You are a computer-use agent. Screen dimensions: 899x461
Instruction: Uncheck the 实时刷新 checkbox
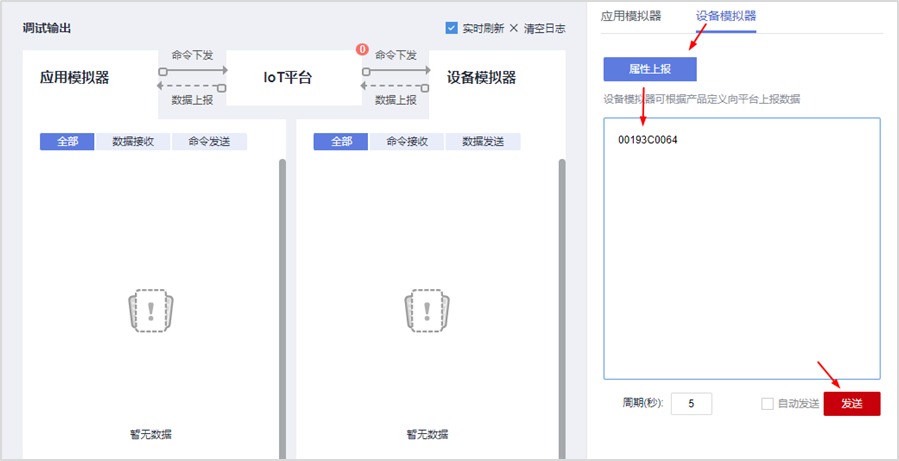(451, 29)
